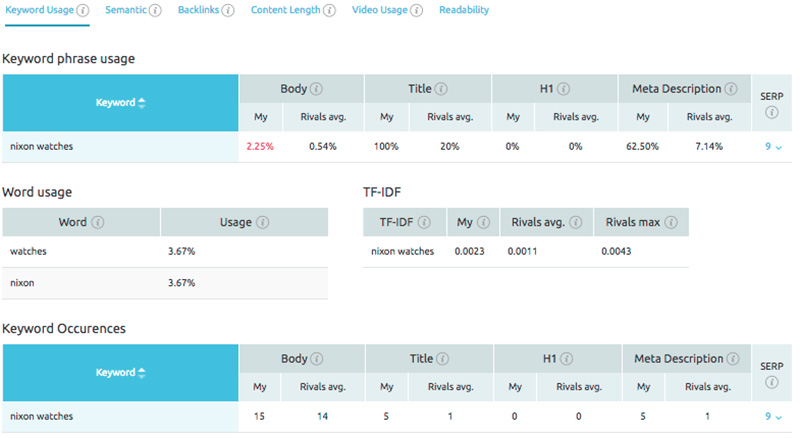Click the 100% title value
This screenshot has width=800, height=438.
click(x=386, y=147)
